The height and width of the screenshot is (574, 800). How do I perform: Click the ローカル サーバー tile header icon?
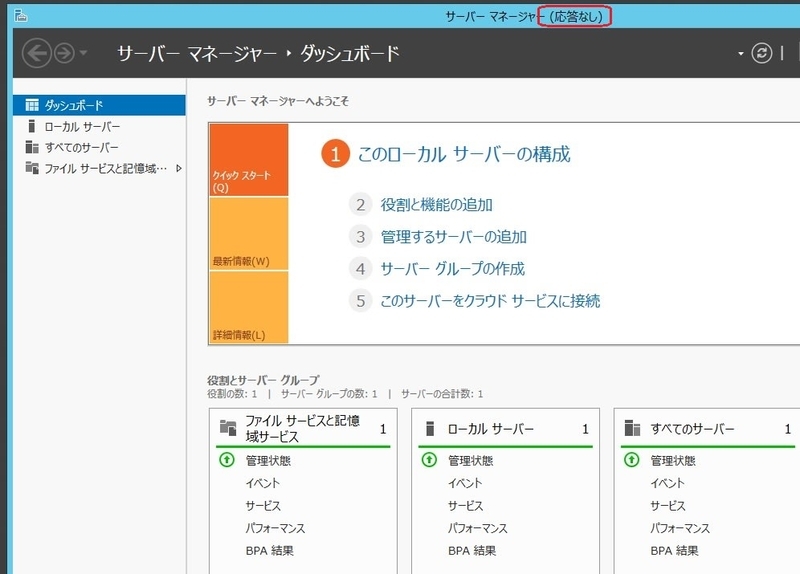(x=430, y=429)
